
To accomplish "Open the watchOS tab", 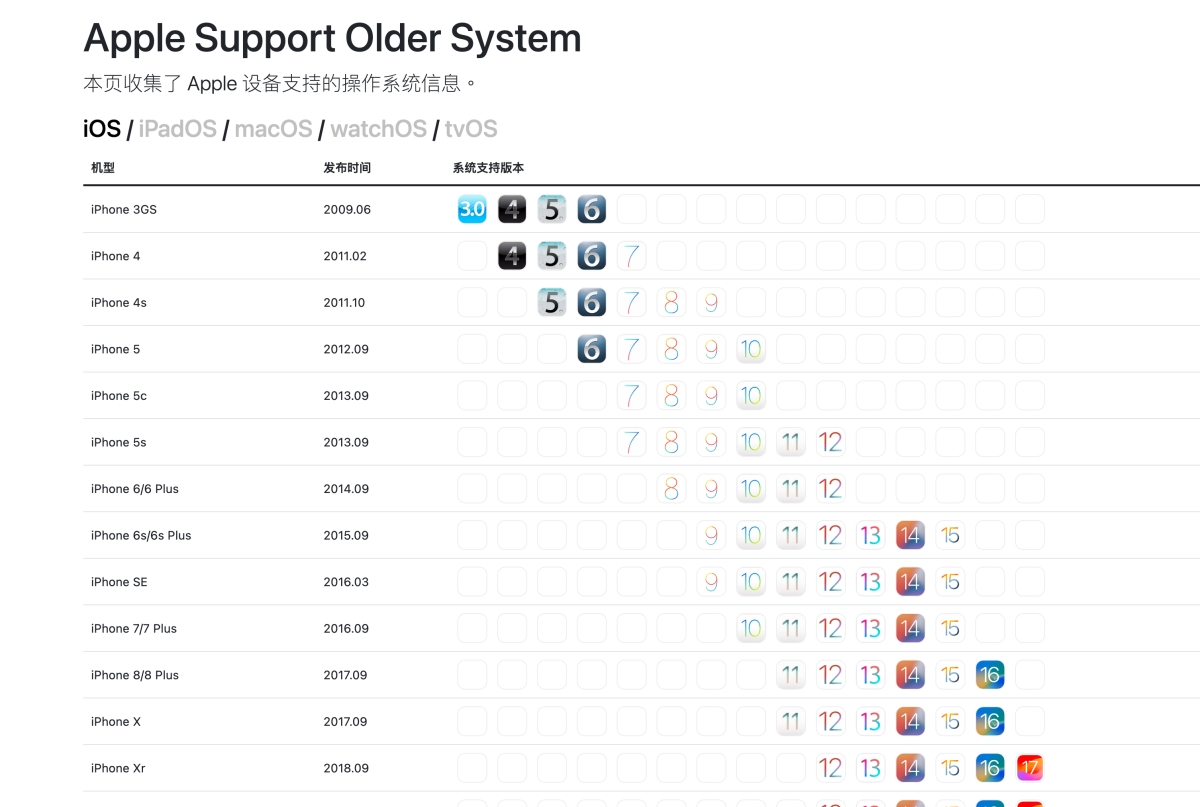I will [378, 129].
